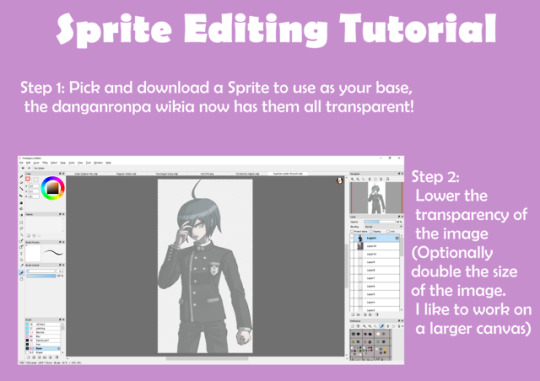Click the zoom-in icon in the Reference panel
540x381 pixels.
click(364, 326)
